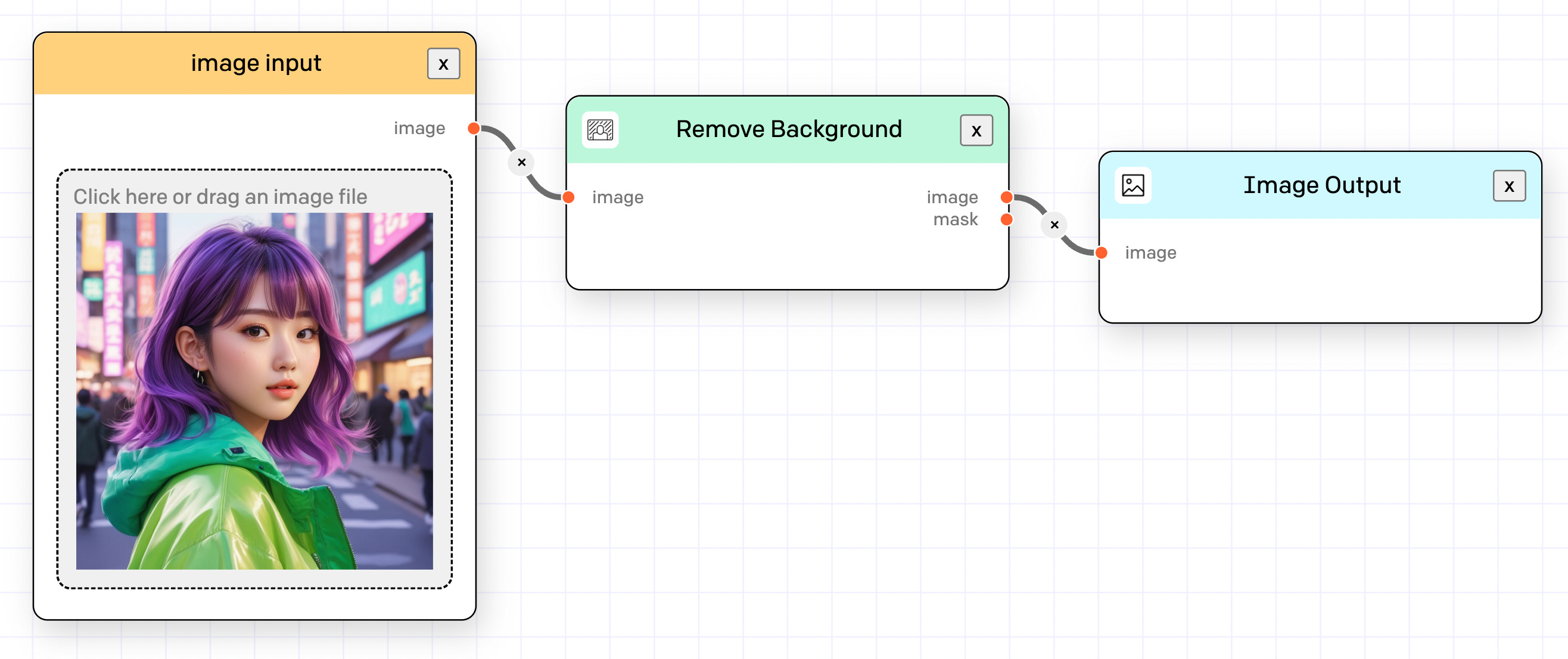The image size is (1568, 659).
Task: Click image input node's output port
Action: [x=474, y=129]
